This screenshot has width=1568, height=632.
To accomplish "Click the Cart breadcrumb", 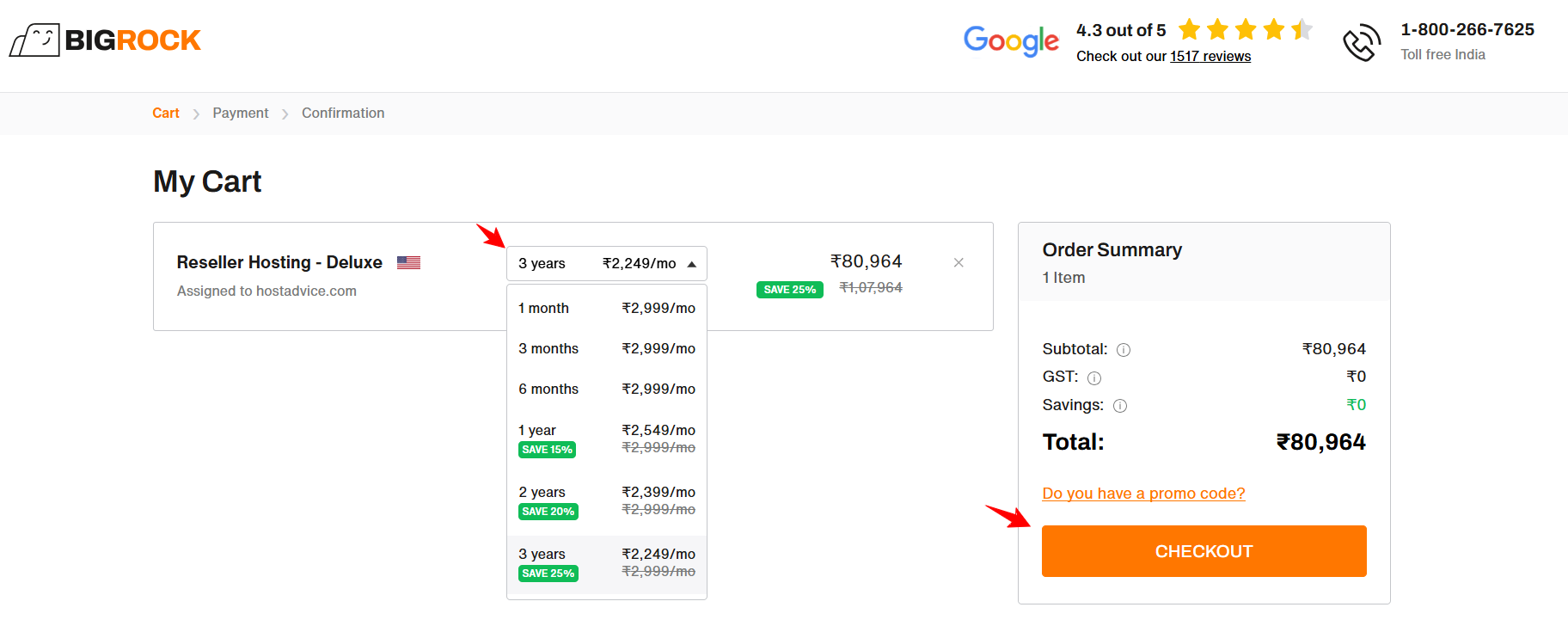I will 166,114.
